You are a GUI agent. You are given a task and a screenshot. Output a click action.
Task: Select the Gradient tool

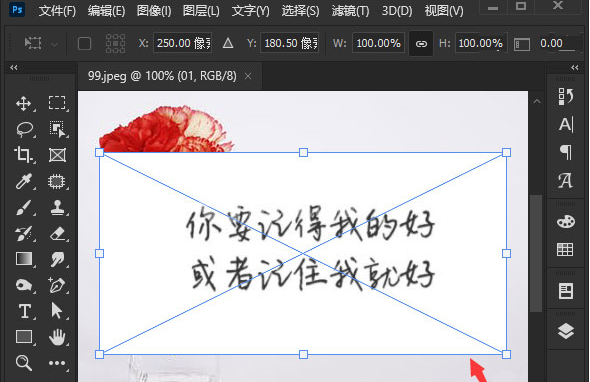point(24,259)
